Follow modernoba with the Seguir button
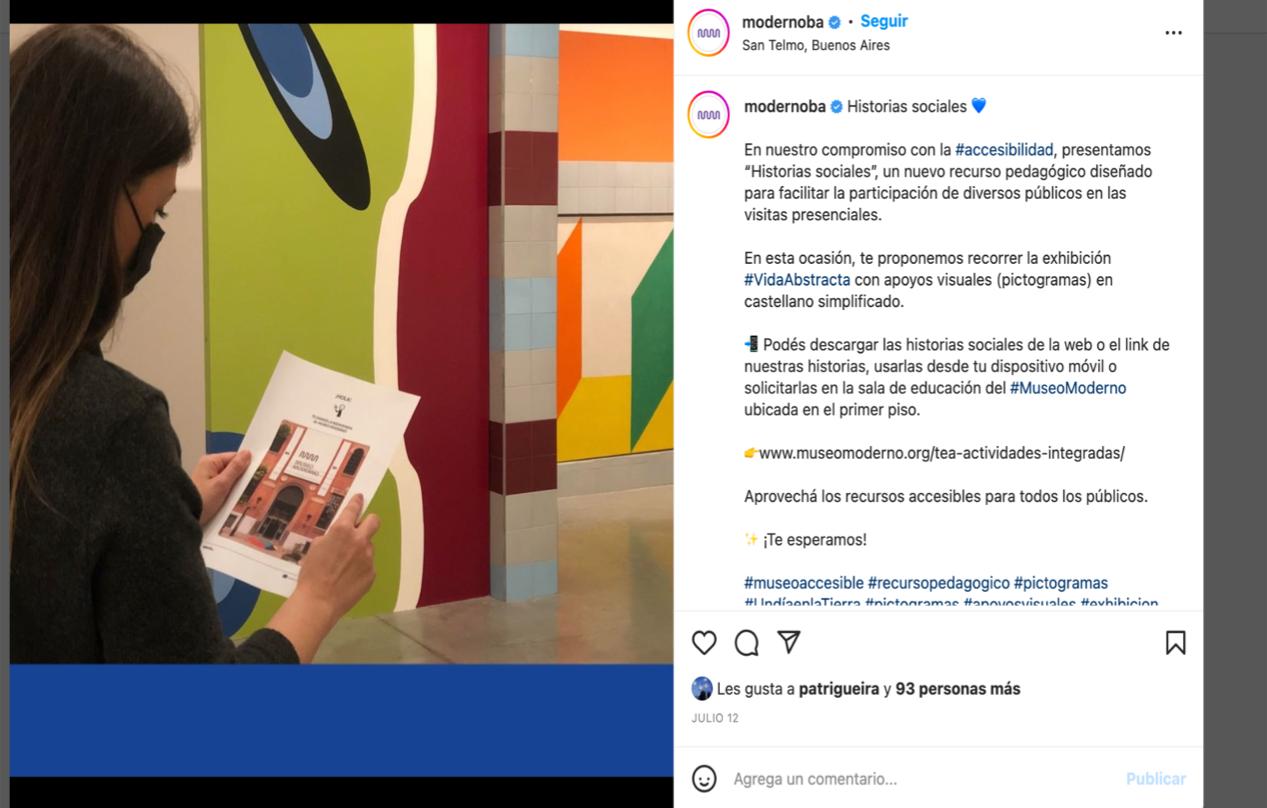This screenshot has width=1267, height=808. [884, 21]
